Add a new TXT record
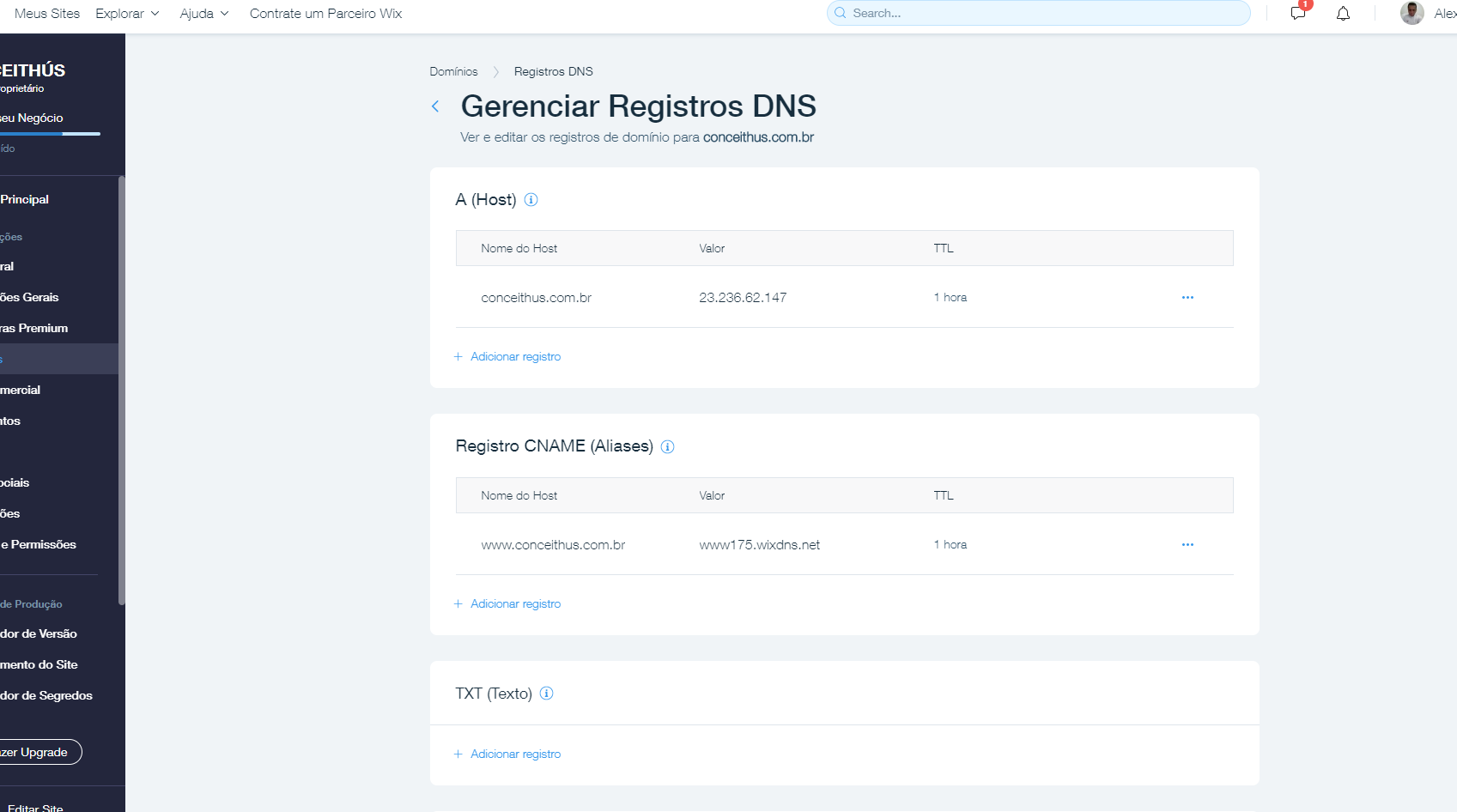Image resolution: width=1457 pixels, height=812 pixels. (x=514, y=754)
